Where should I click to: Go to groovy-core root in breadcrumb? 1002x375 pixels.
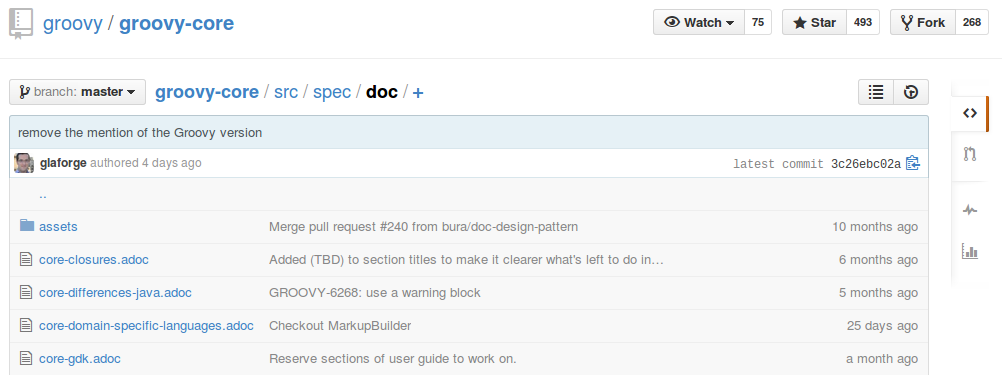tap(207, 92)
